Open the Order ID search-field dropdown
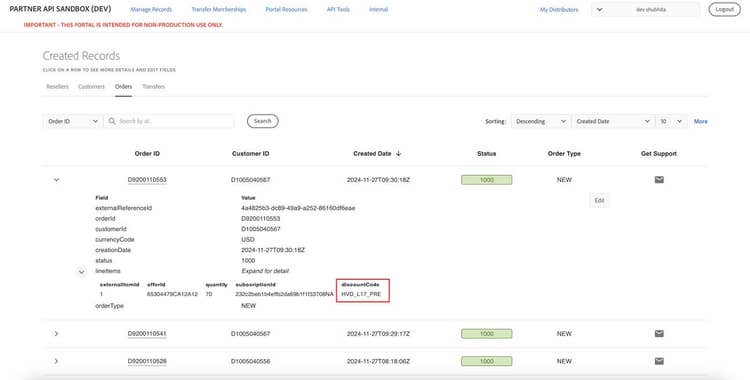Viewport: 750px width, 380px height. point(72,121)
